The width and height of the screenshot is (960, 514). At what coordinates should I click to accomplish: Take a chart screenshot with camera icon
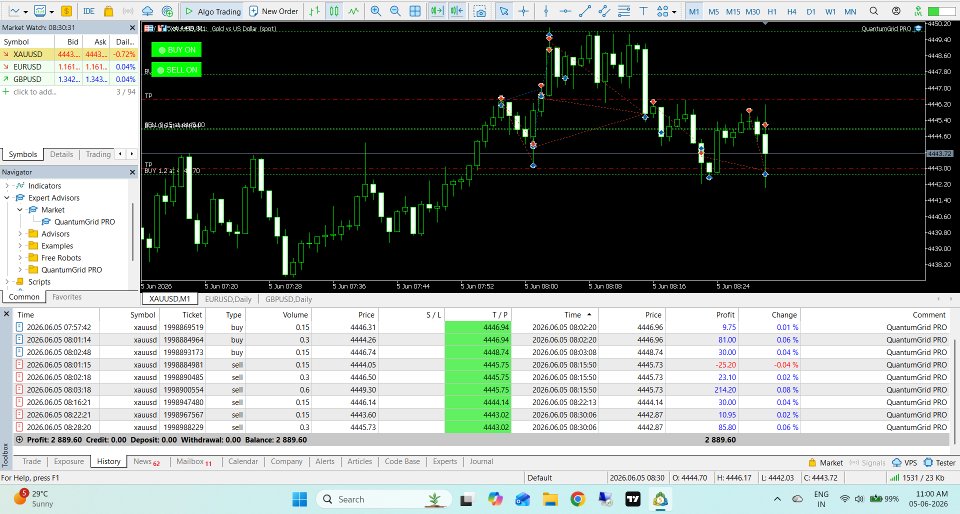coord(481,11)
